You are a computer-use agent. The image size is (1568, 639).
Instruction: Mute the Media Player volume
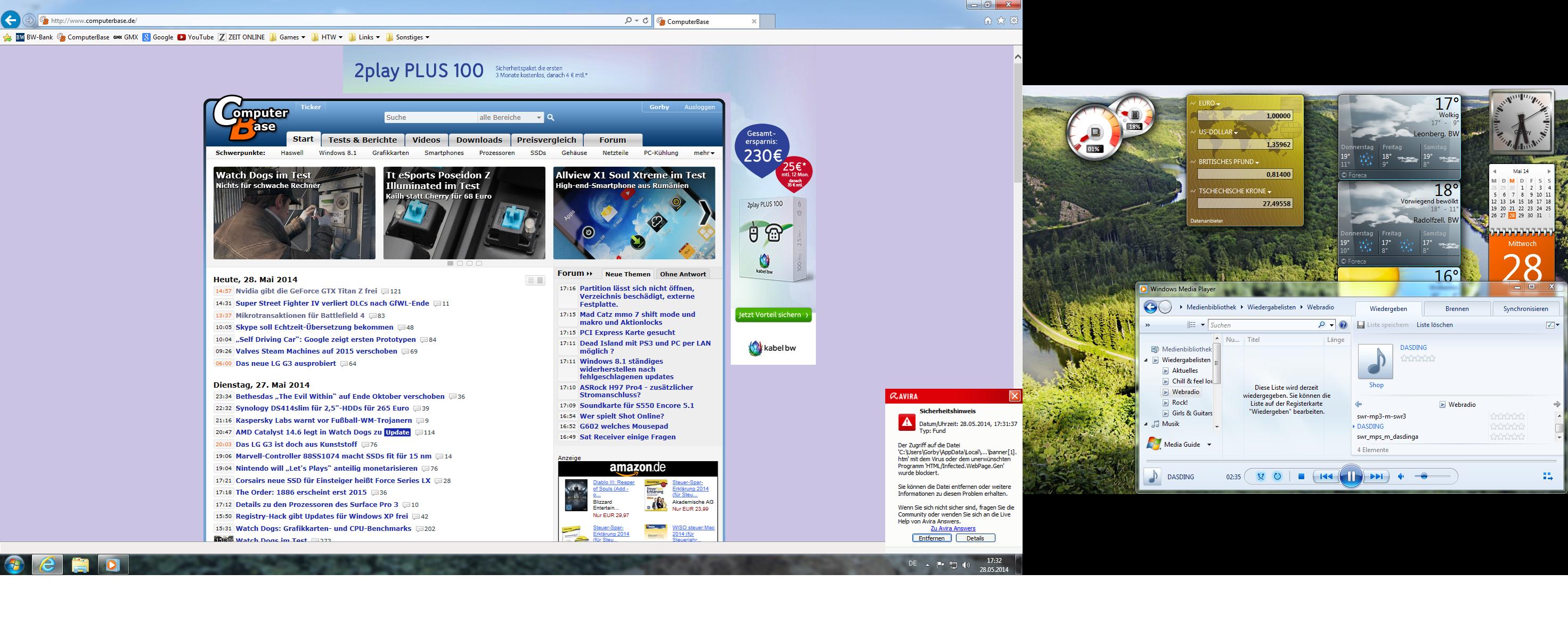pyautogui.click(x=1401, y=477)
